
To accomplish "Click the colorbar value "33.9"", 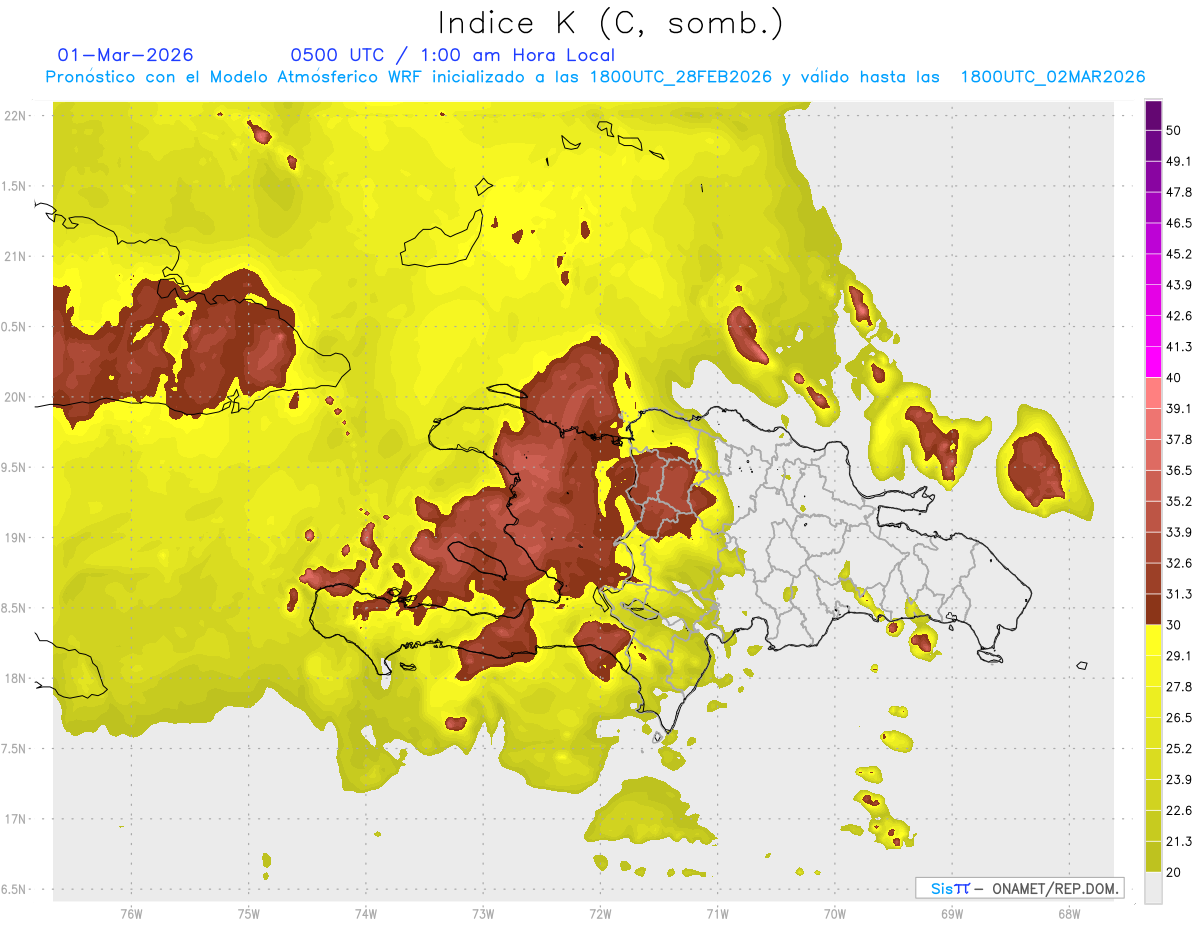I will (1179, 532).
